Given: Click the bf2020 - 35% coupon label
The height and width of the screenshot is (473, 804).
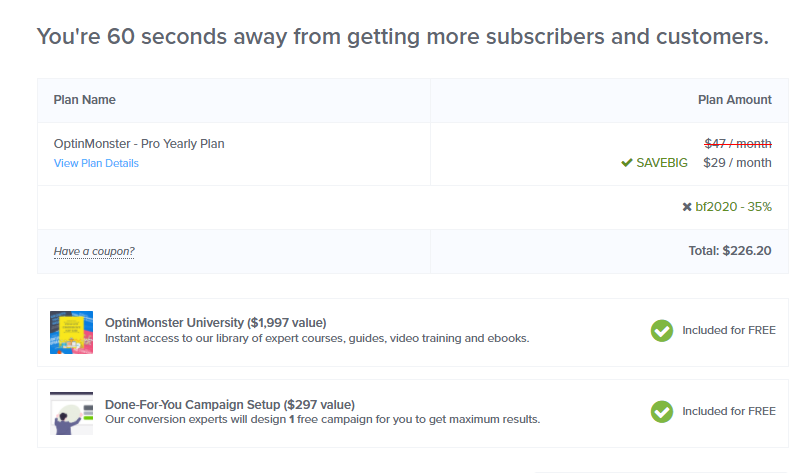Looking at the screenshot, I should (x=733, y=207).
